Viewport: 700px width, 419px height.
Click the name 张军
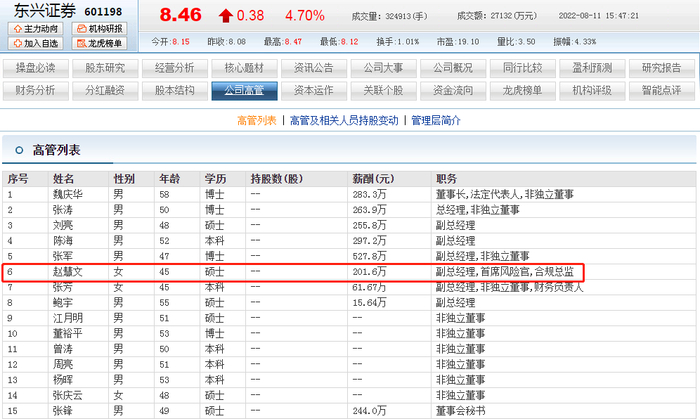pos(63,256)
